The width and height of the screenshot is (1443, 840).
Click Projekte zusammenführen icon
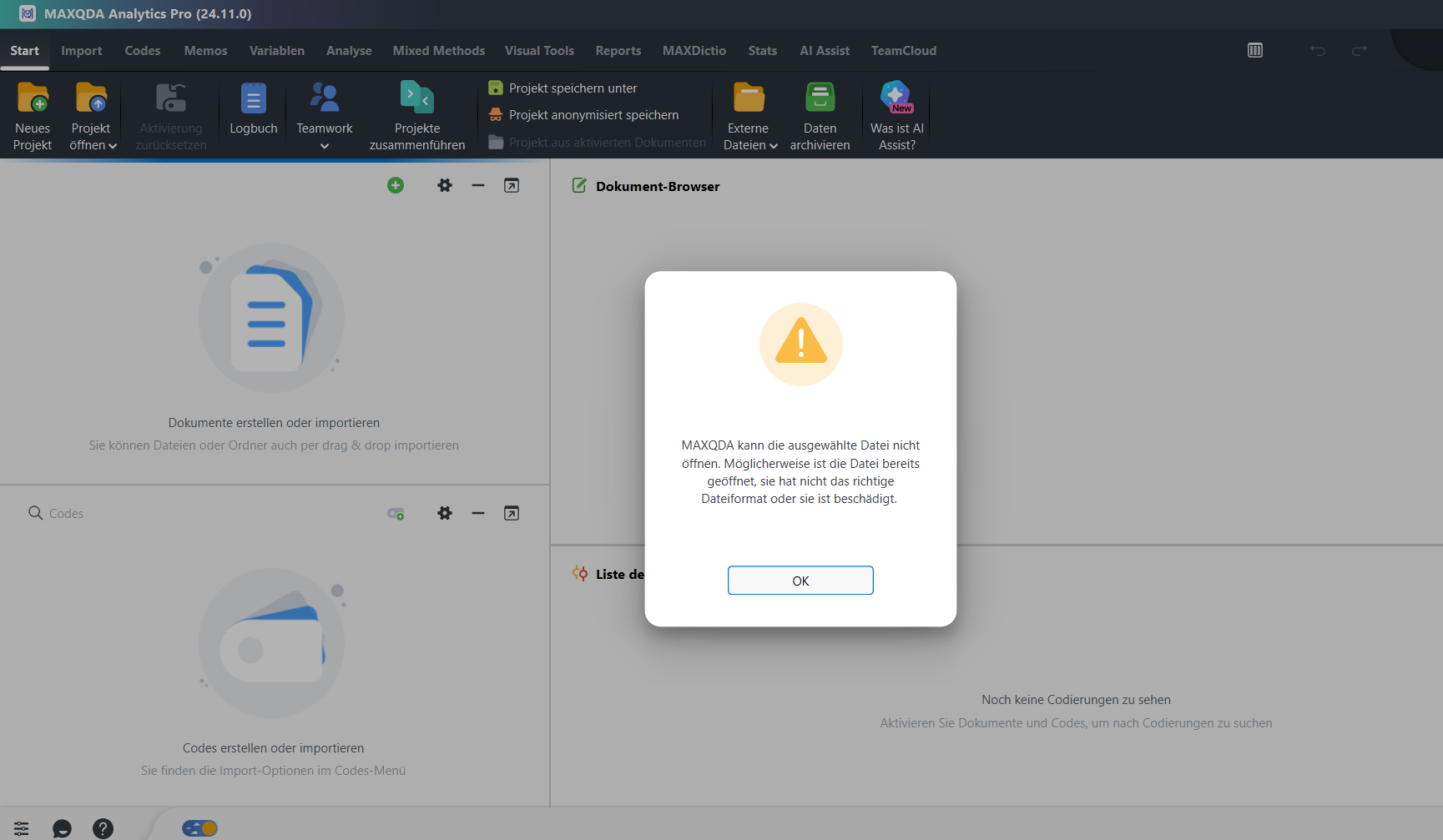pos(417,97)
